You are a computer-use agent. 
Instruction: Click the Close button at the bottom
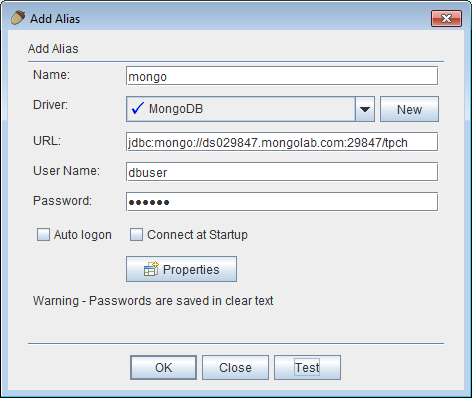point(235,367)
